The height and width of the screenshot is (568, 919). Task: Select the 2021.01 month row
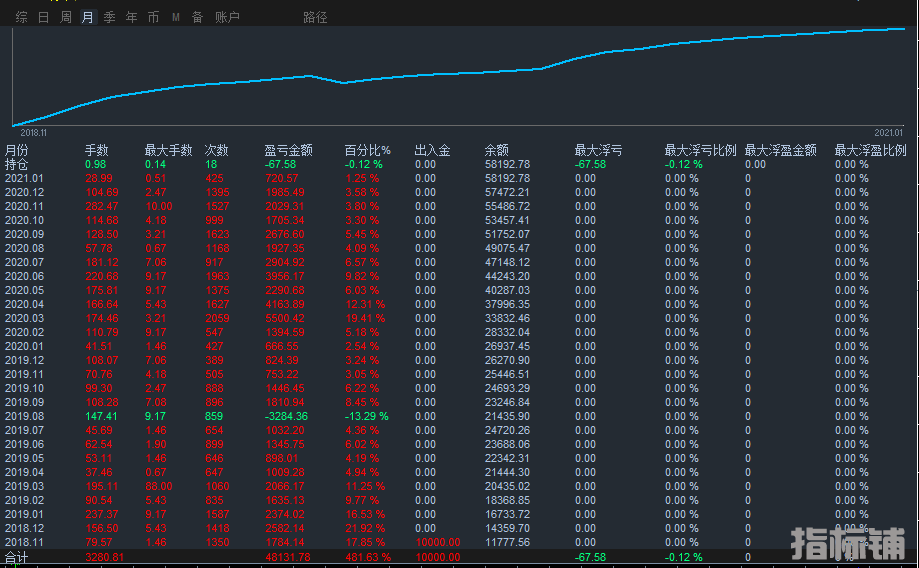click(x=460, y=179)
